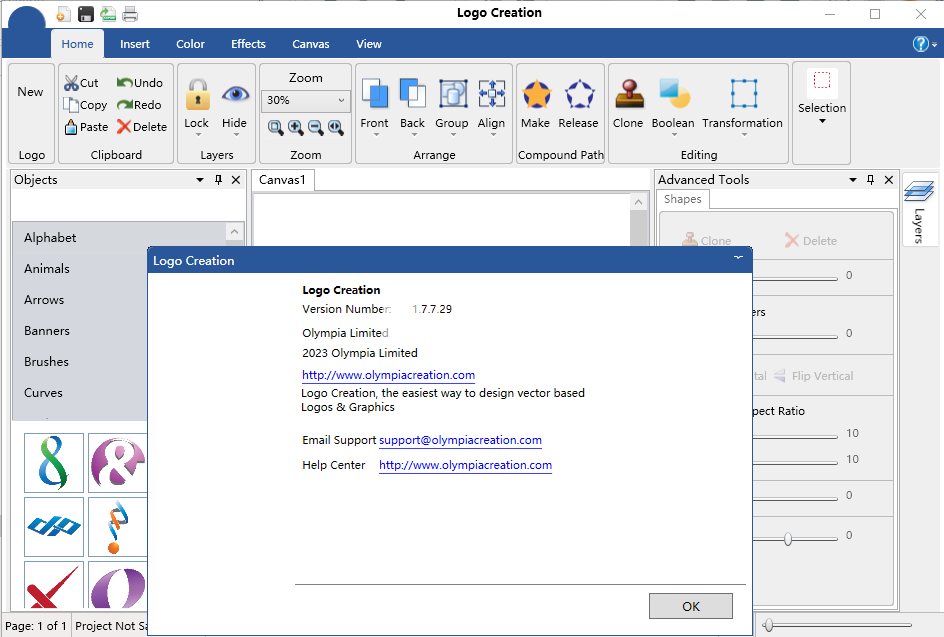Click the first magnifier icon under zoom box
Screen dimensions: 944x637
(x=276, y=127)
